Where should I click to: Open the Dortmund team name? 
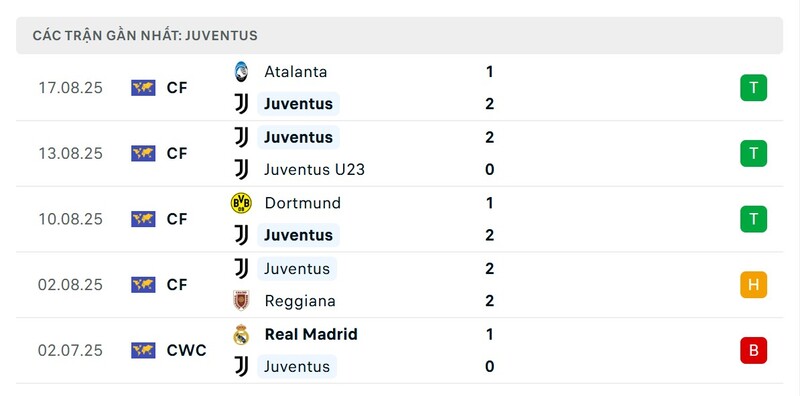[x=303, y=203]
